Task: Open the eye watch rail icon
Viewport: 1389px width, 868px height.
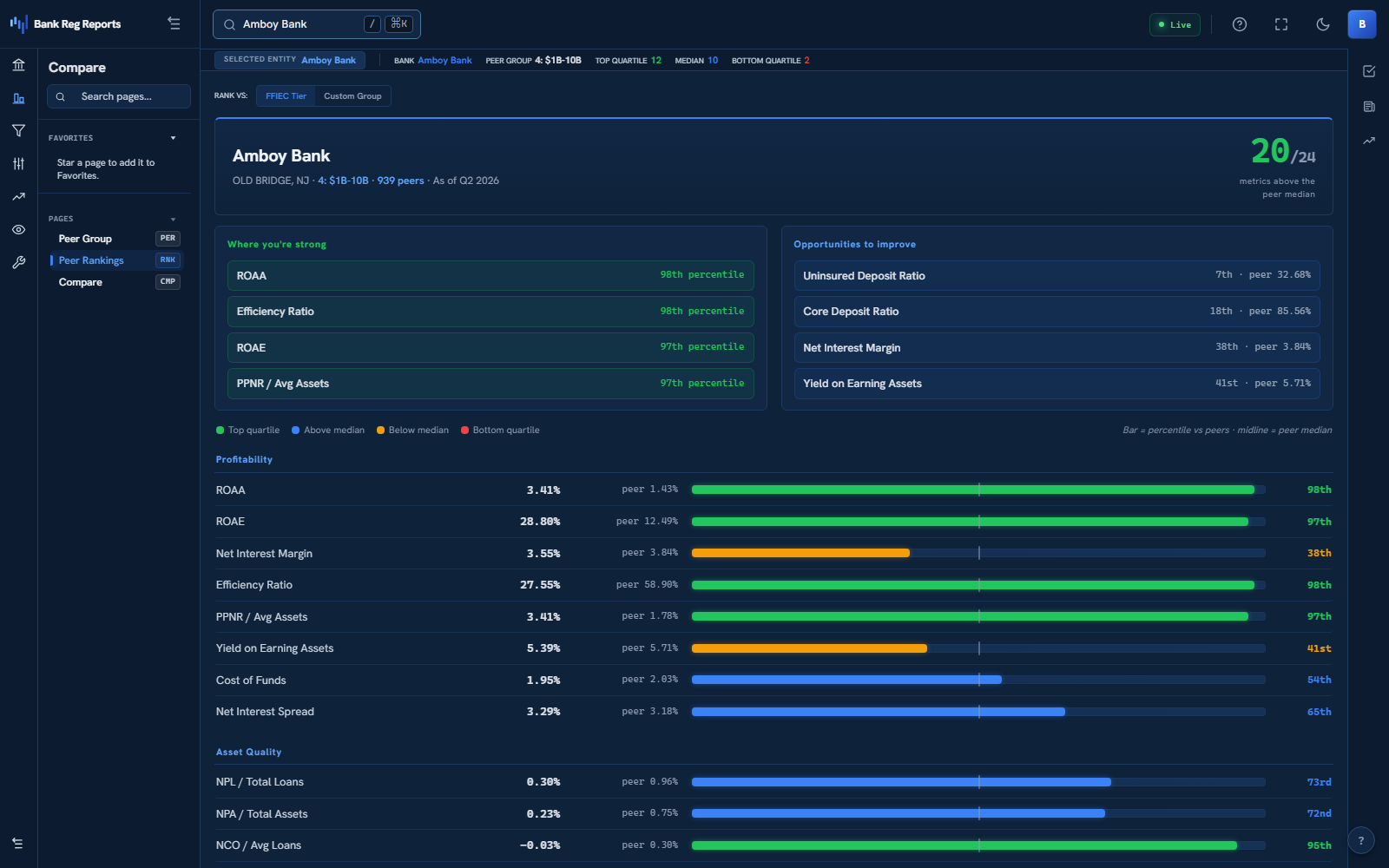Action: point(18,230)
